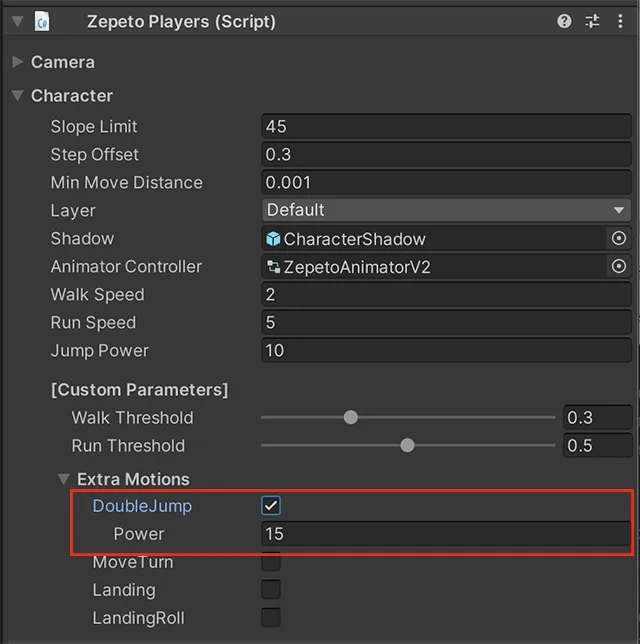
Task: Click the Run Threshold slider handle
Action: (x=407, y=445)
